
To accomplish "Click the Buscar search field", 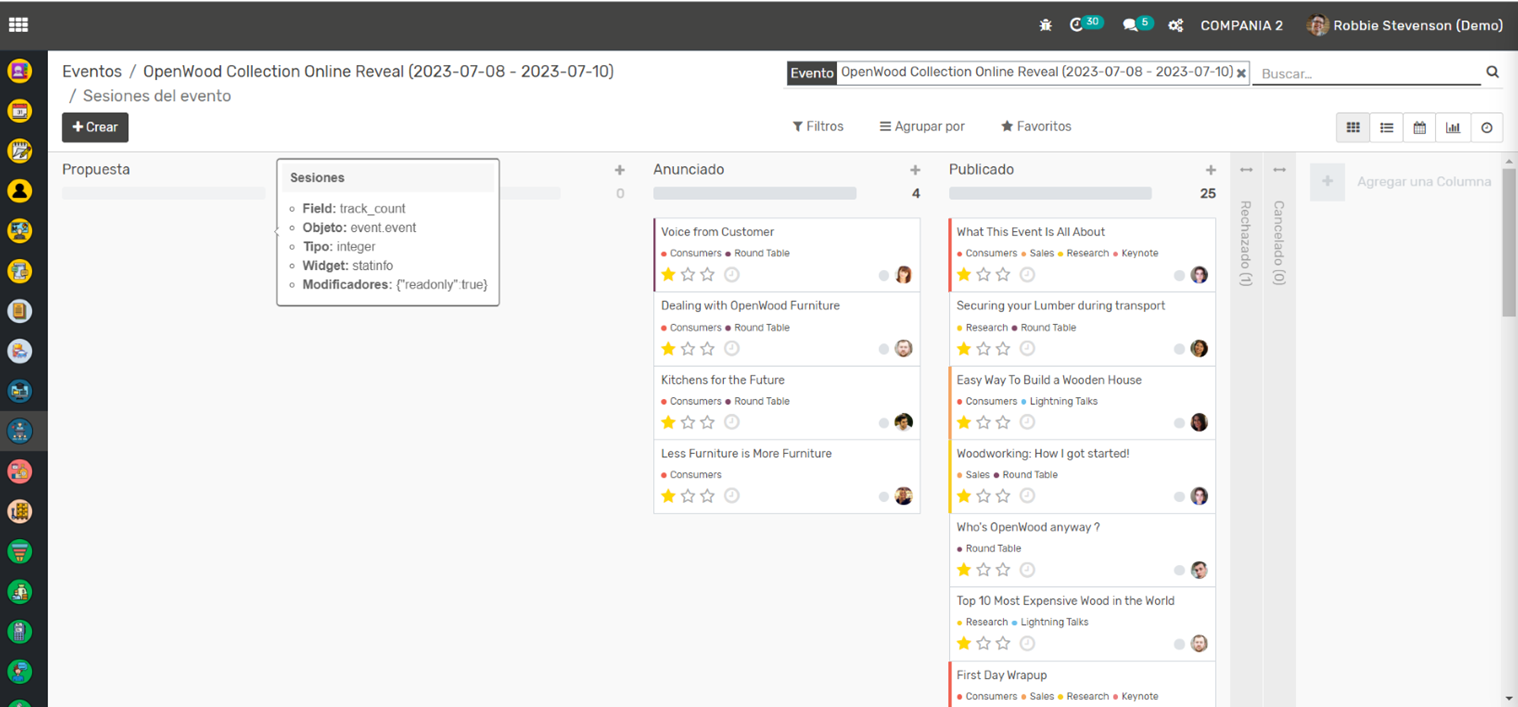I will pos(1365,73).
